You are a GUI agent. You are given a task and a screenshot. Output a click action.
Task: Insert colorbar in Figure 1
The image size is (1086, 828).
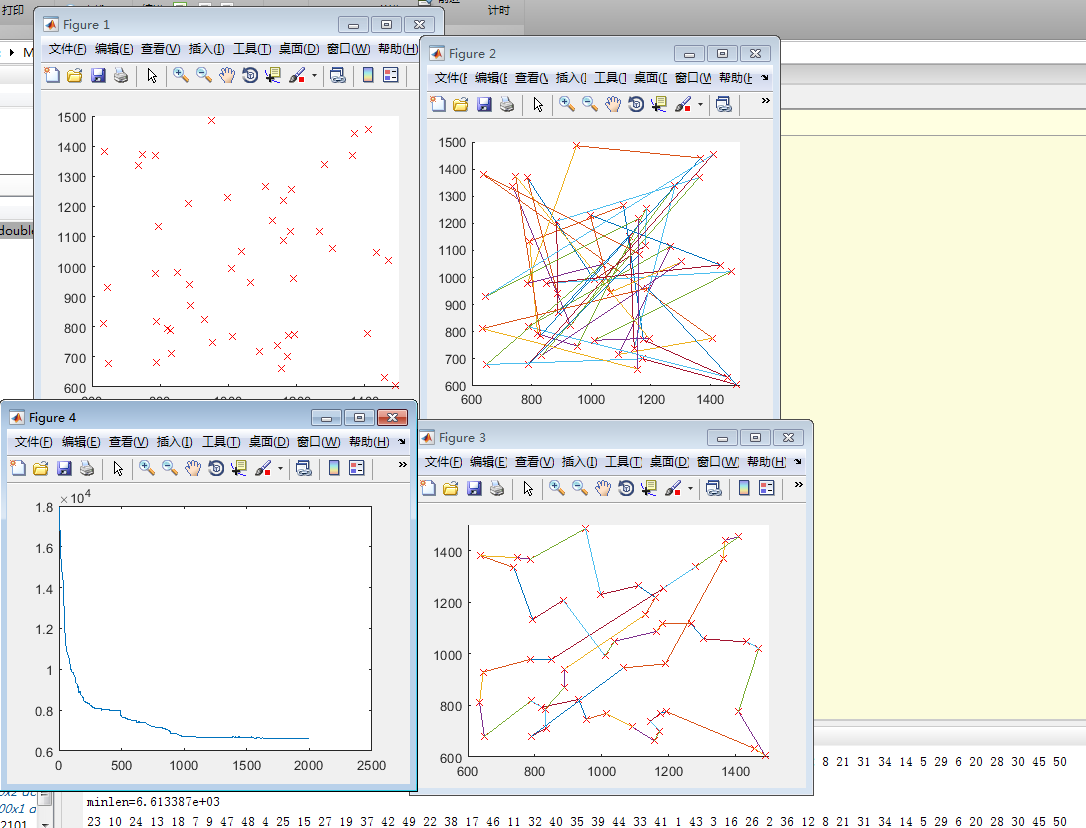pos(368,75)
